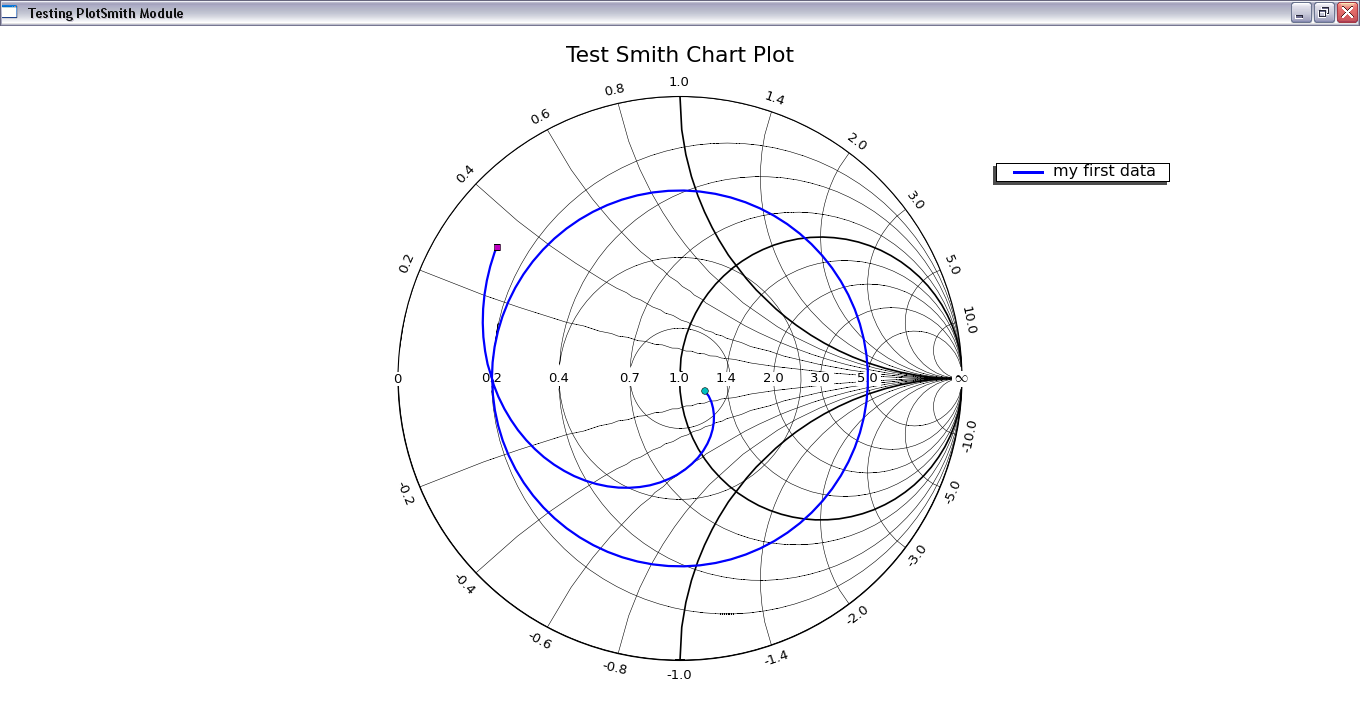Close the Testing PlotSmith Module window
1360x723 pixels.
coord(1346,13)
